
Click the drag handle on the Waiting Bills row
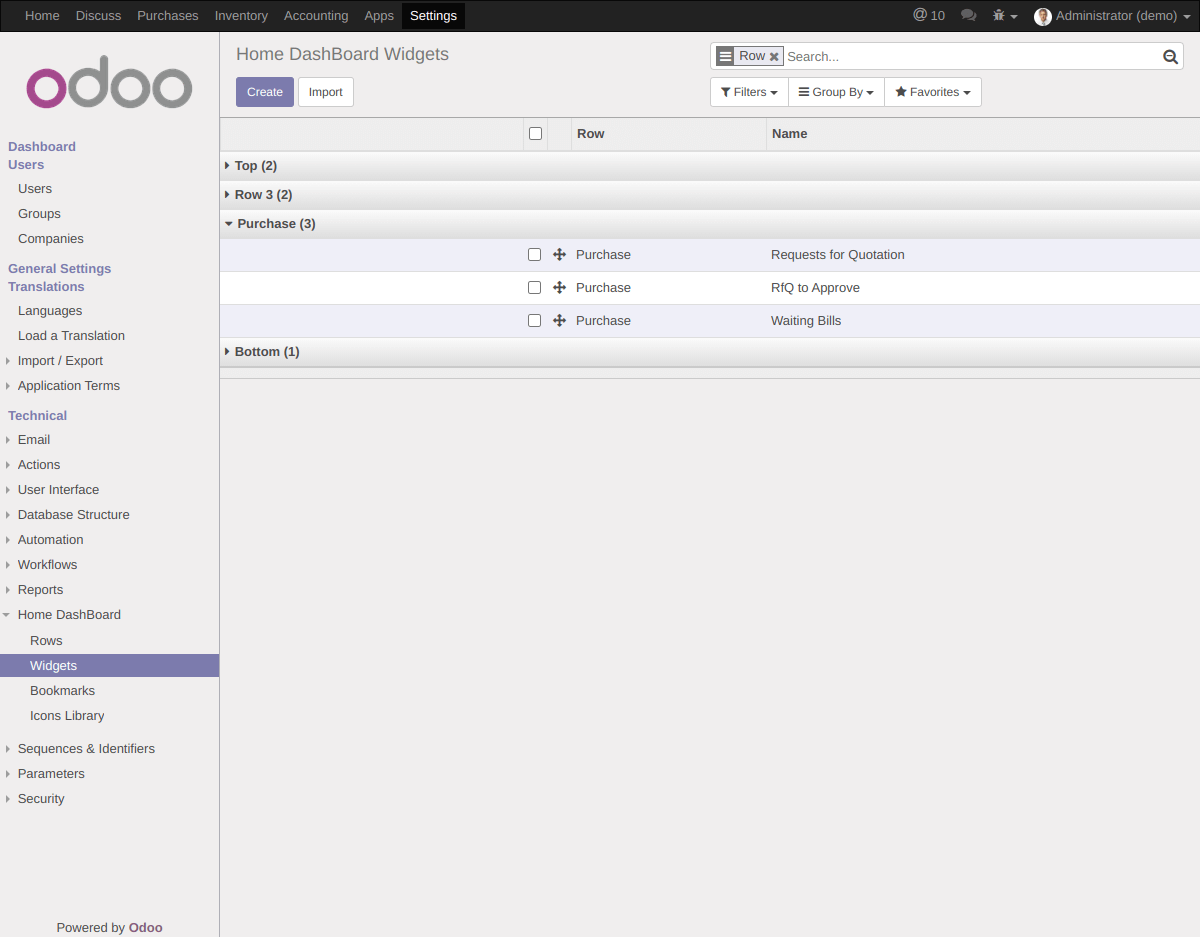tap(559, 320)
